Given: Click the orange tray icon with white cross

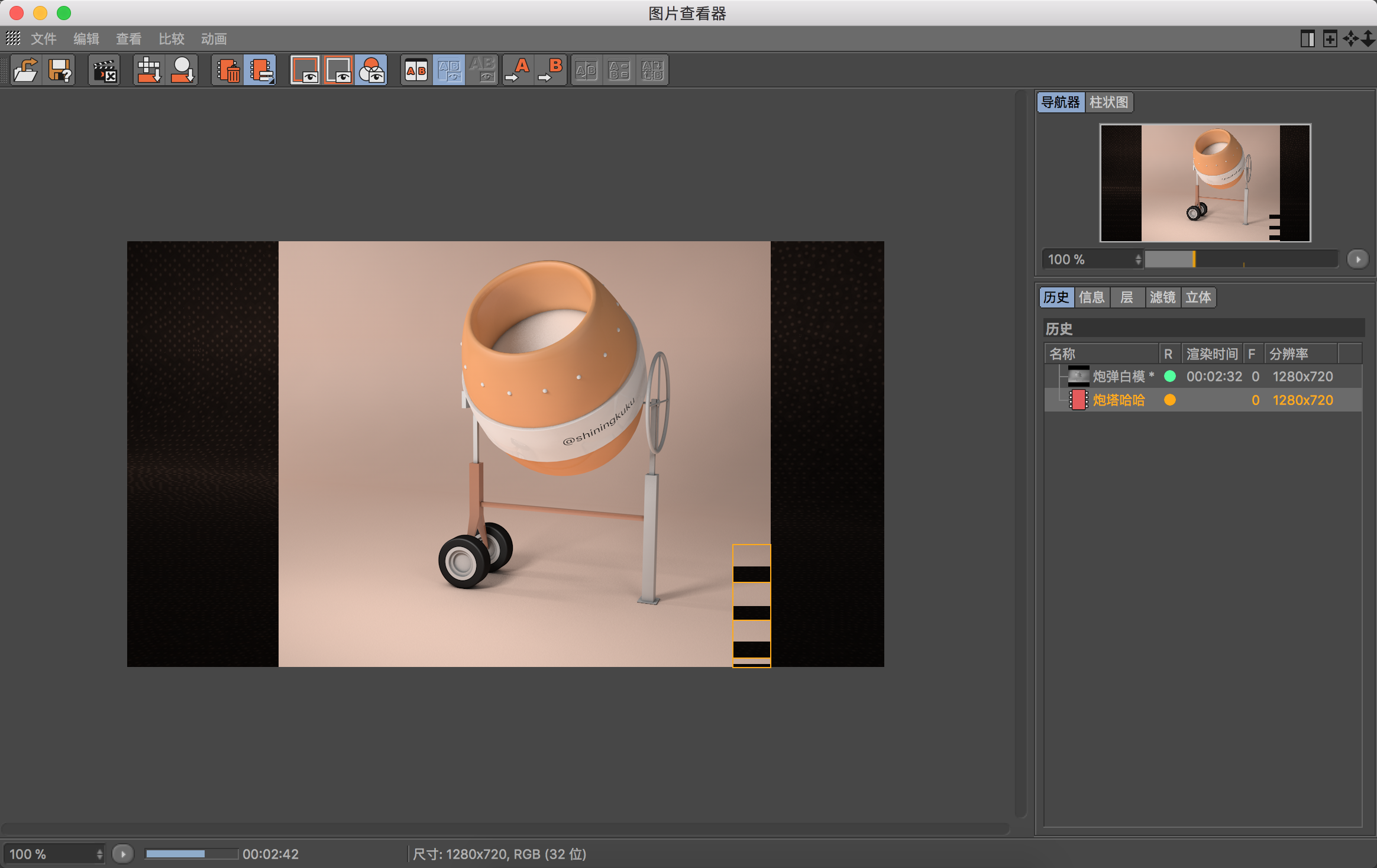Looking at the screenshot, I should click(x=148, y=70).
